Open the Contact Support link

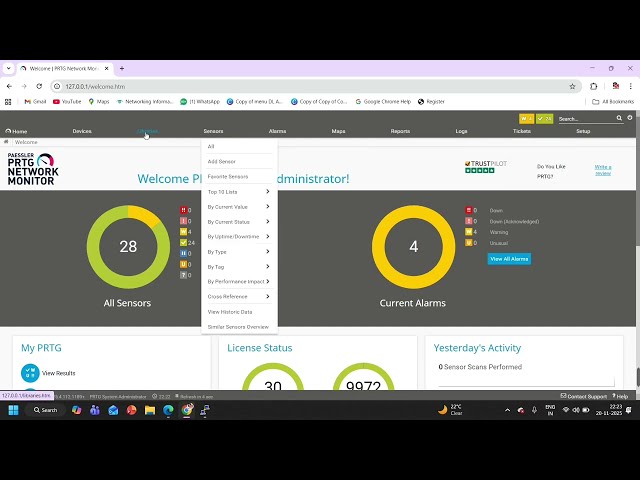tap(584, 396)
